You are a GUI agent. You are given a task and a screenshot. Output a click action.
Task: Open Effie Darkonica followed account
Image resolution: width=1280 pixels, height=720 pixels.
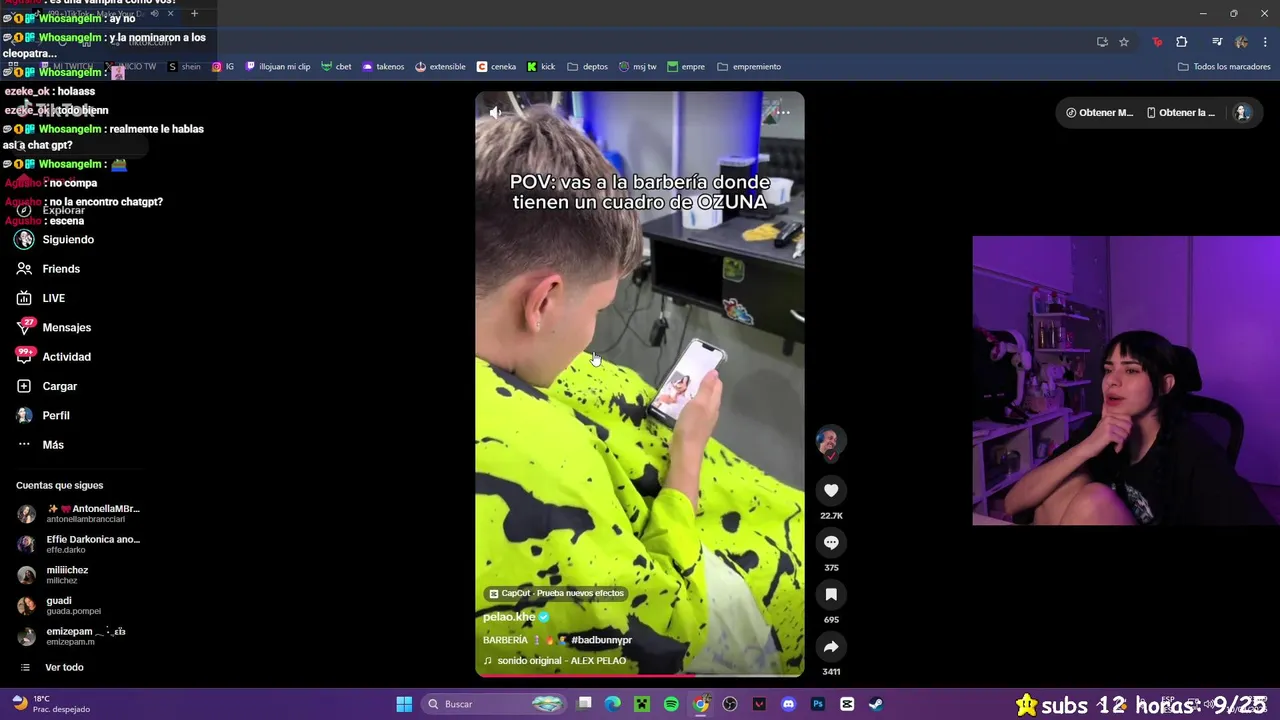click(x=80, y=544)
